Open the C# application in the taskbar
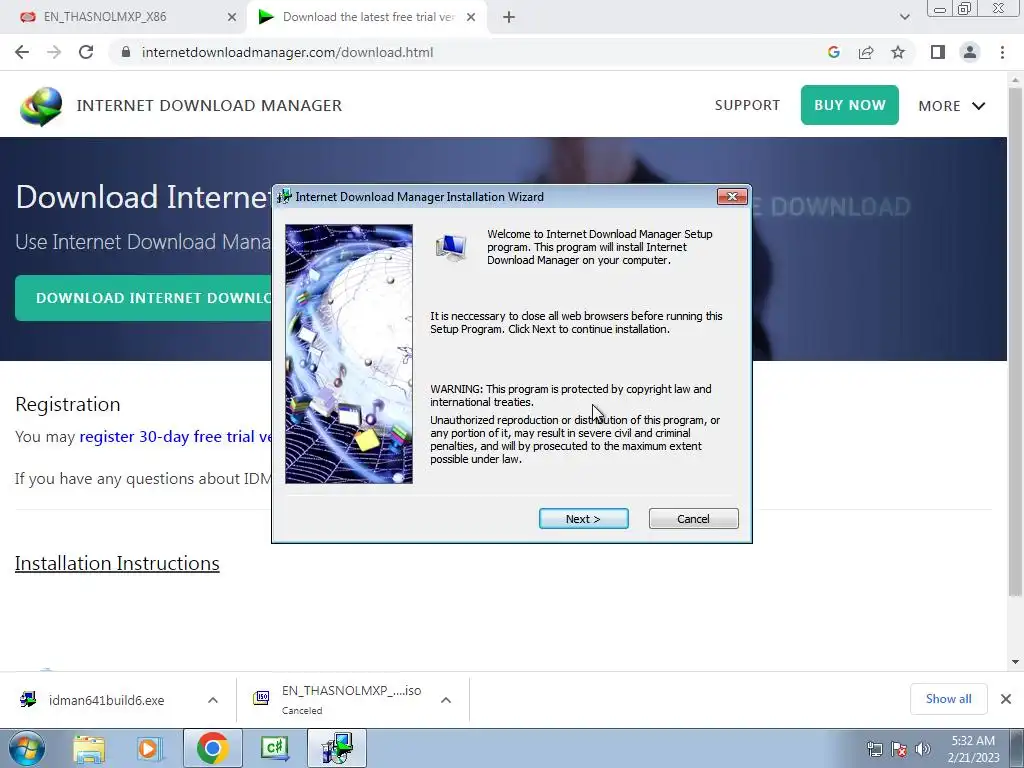 coord(275,748)
